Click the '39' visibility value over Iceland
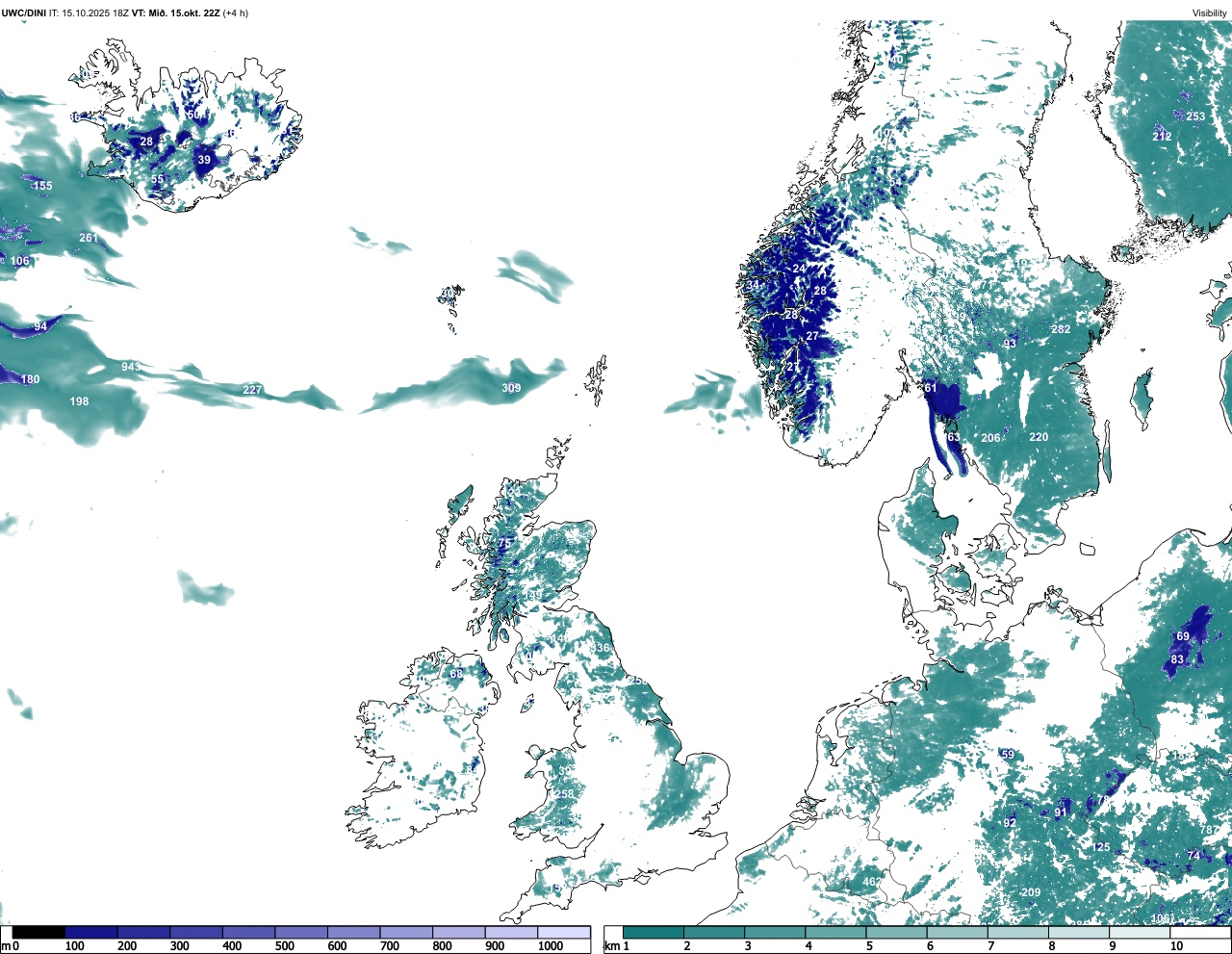This screenshot has height=954, width=1232. (x=204, y=160)
